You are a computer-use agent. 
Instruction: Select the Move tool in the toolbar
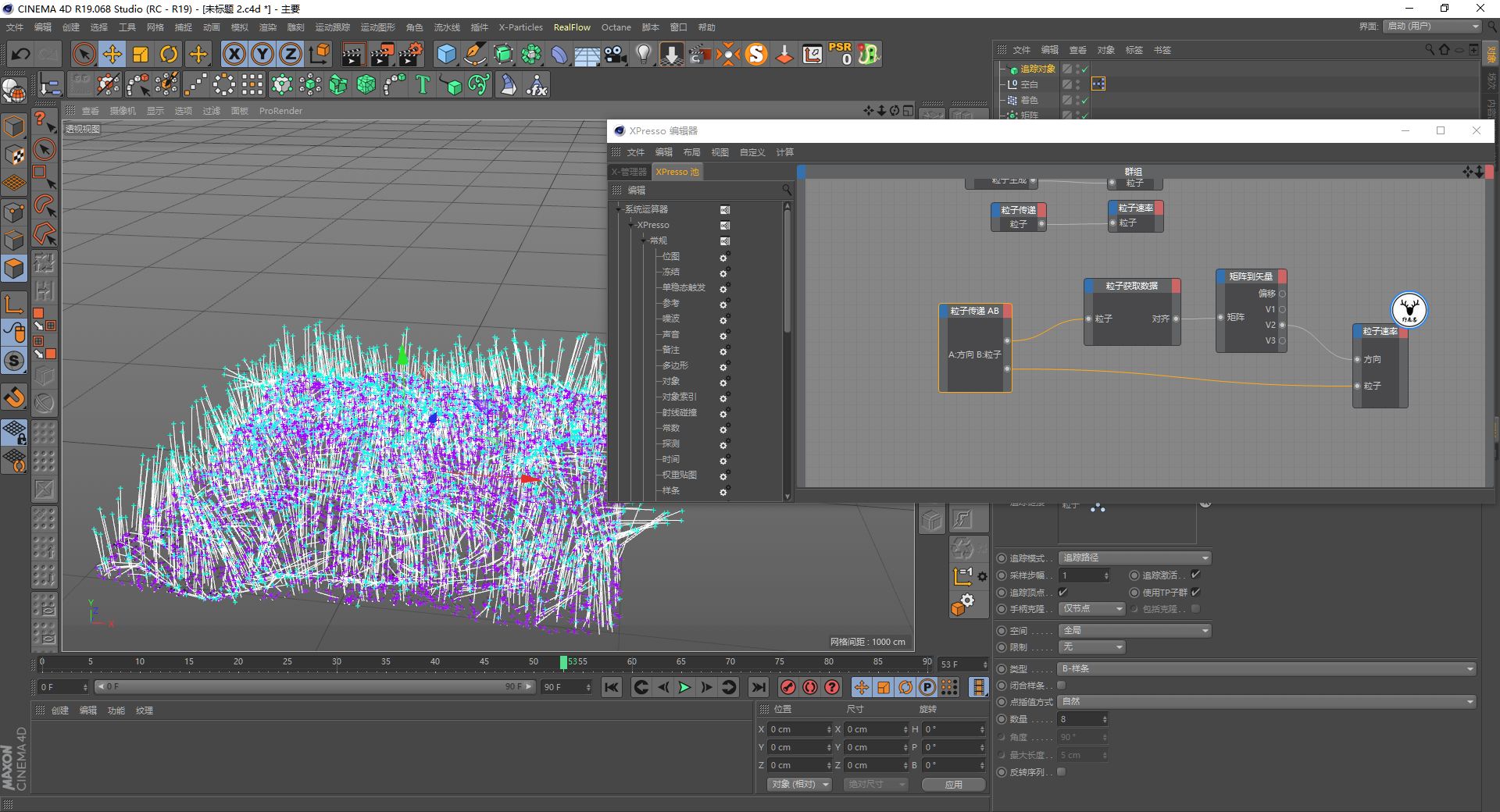coord(112,54)
